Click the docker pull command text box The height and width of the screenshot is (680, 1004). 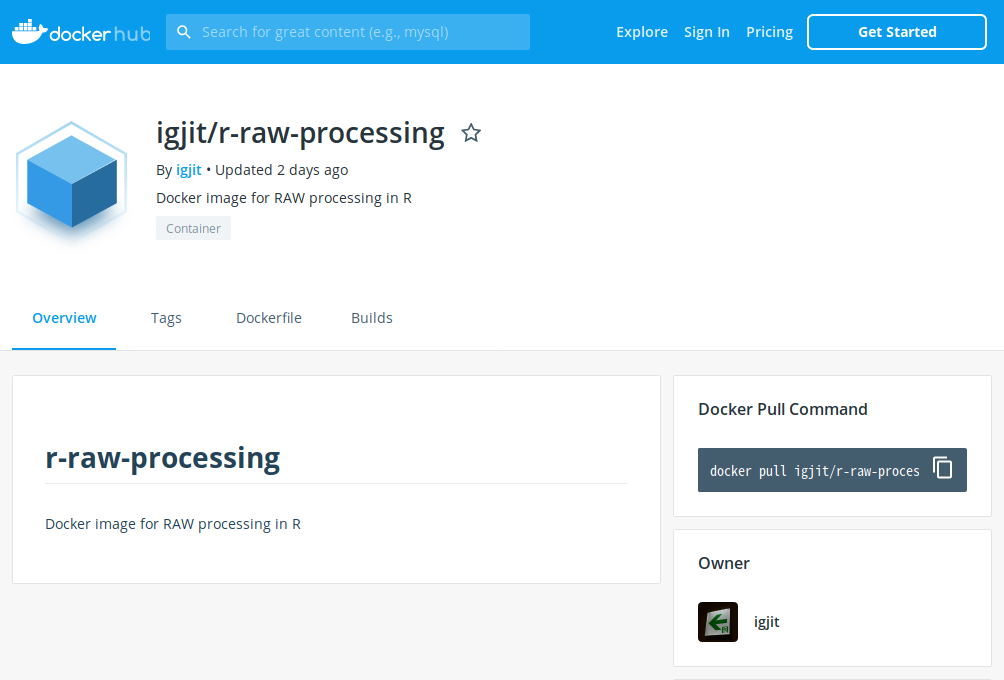814,471
